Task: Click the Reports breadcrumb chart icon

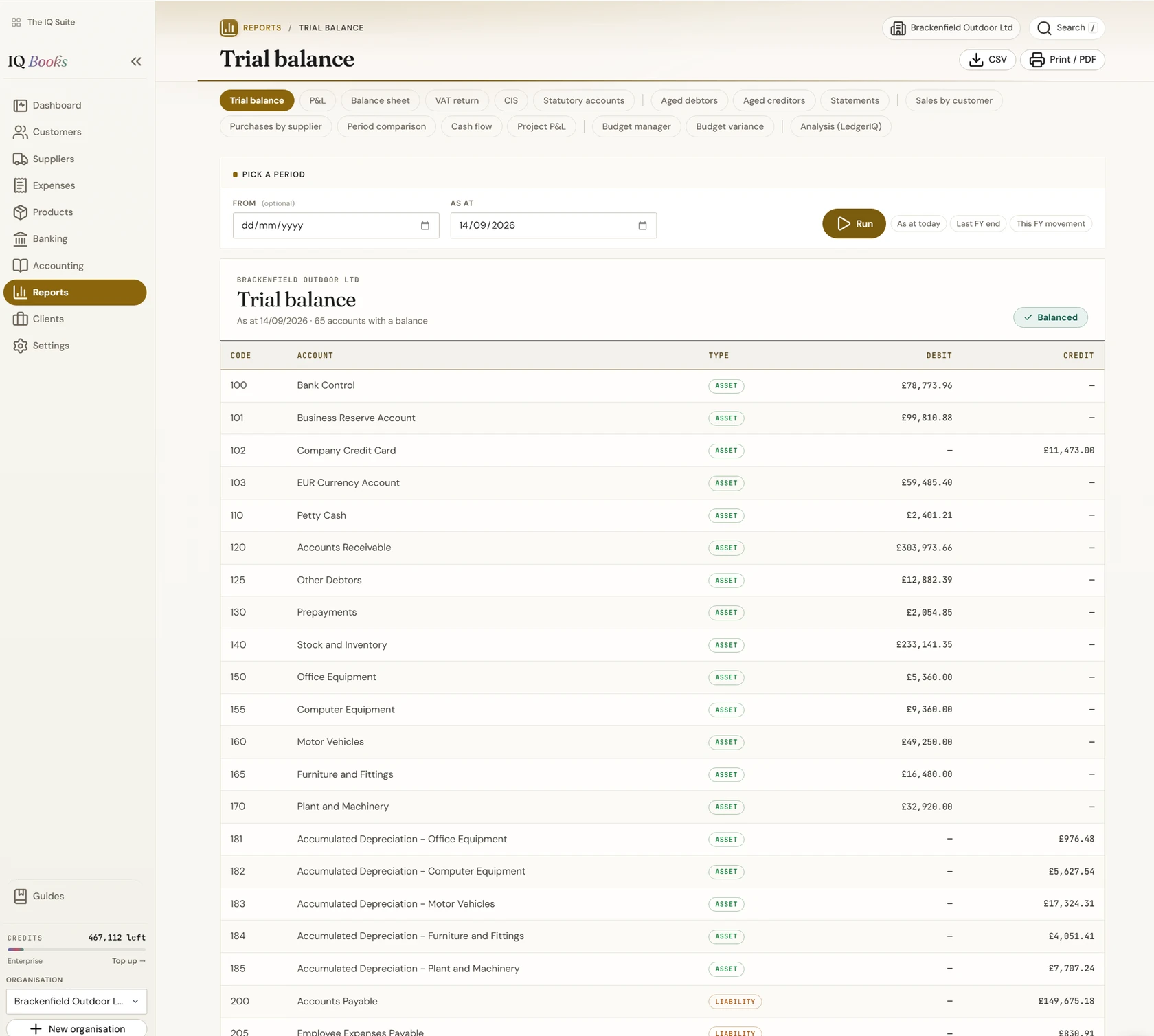Action: coord(229,27)
